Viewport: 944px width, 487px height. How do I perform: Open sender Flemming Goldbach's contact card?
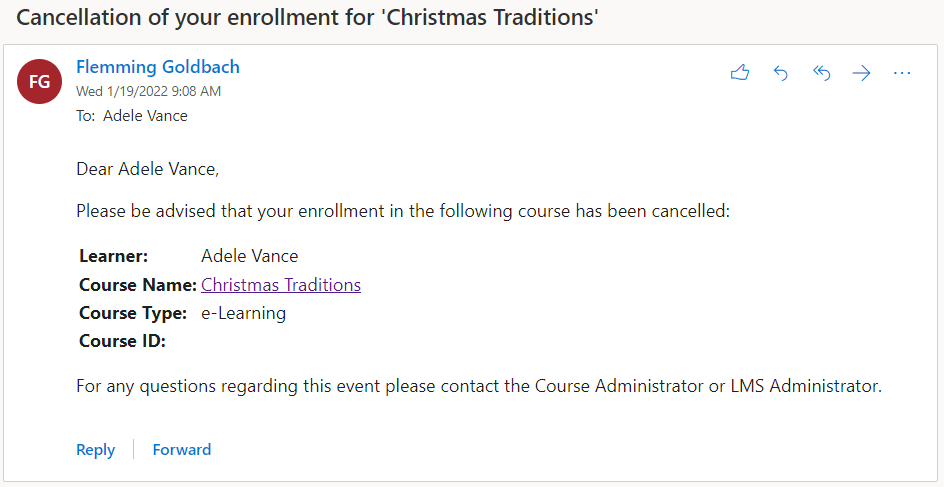(158, 67)
